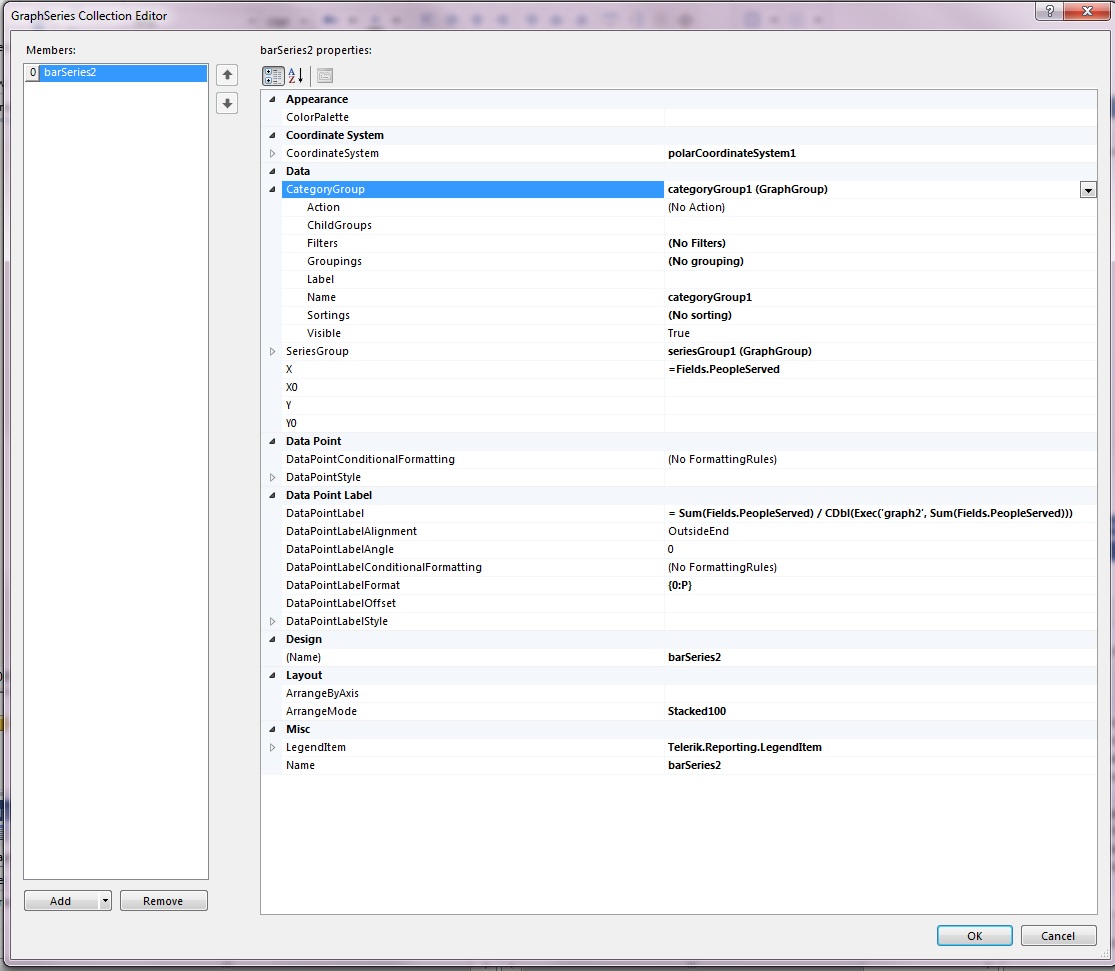1115x971 pixels.
Task: Expand the DataPointLabelStyle property
Action: tap(272, 621)
